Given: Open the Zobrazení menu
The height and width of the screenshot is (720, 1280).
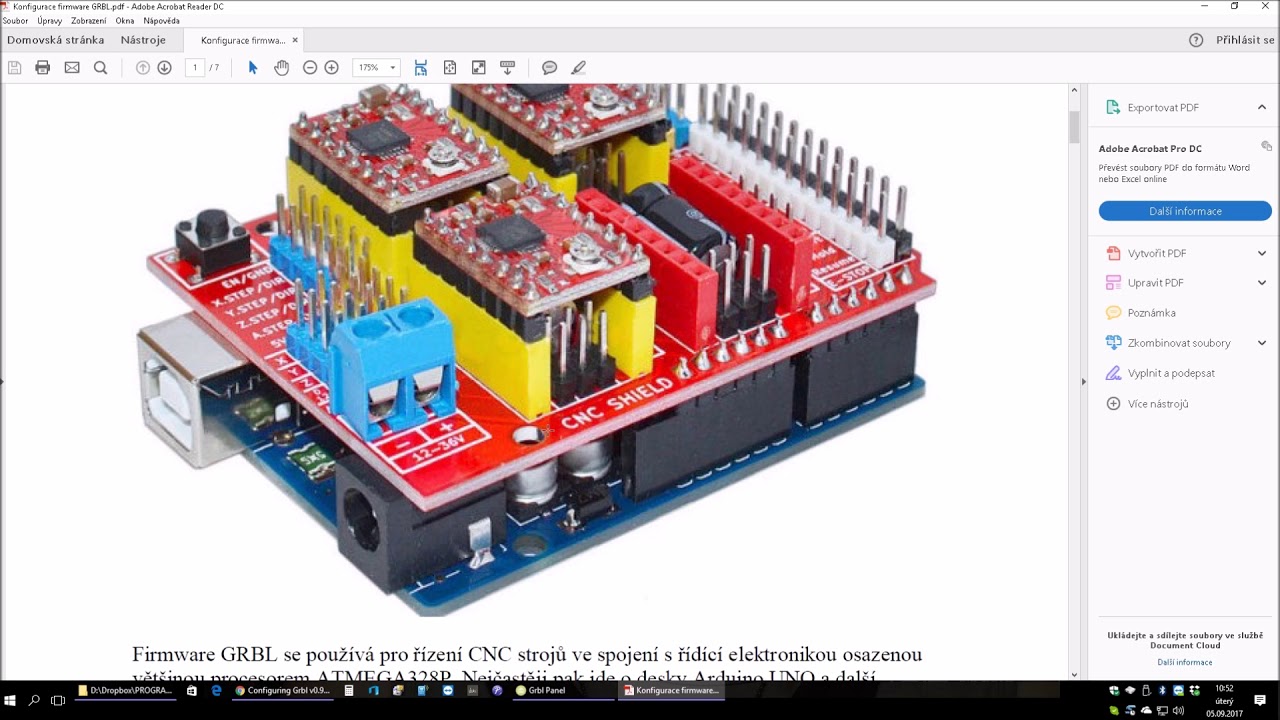Looking at the screenshot, I should pyautogui.click(x=89, y=20).
